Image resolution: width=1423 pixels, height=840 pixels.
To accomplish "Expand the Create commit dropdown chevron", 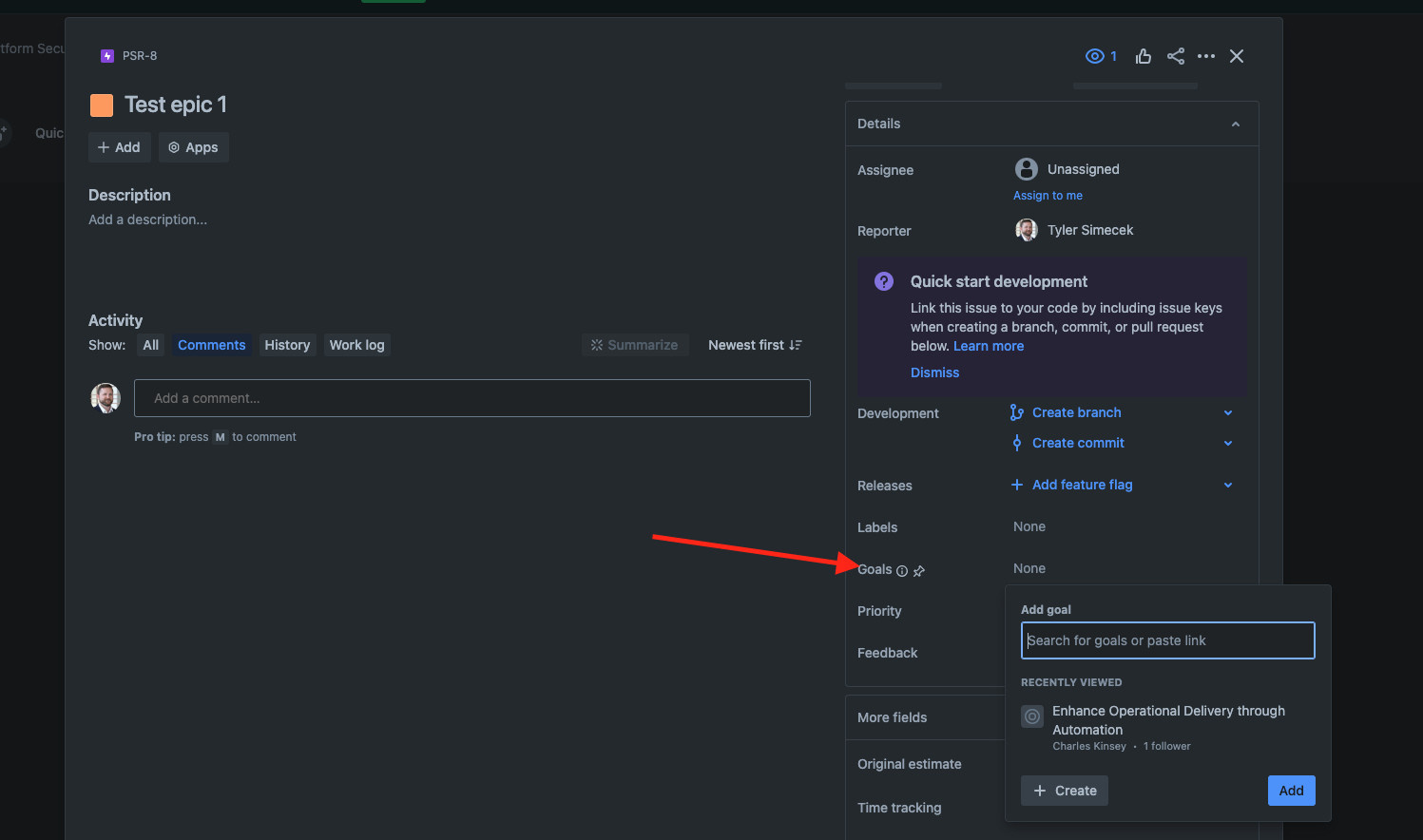I will [x=1227, y=443].
